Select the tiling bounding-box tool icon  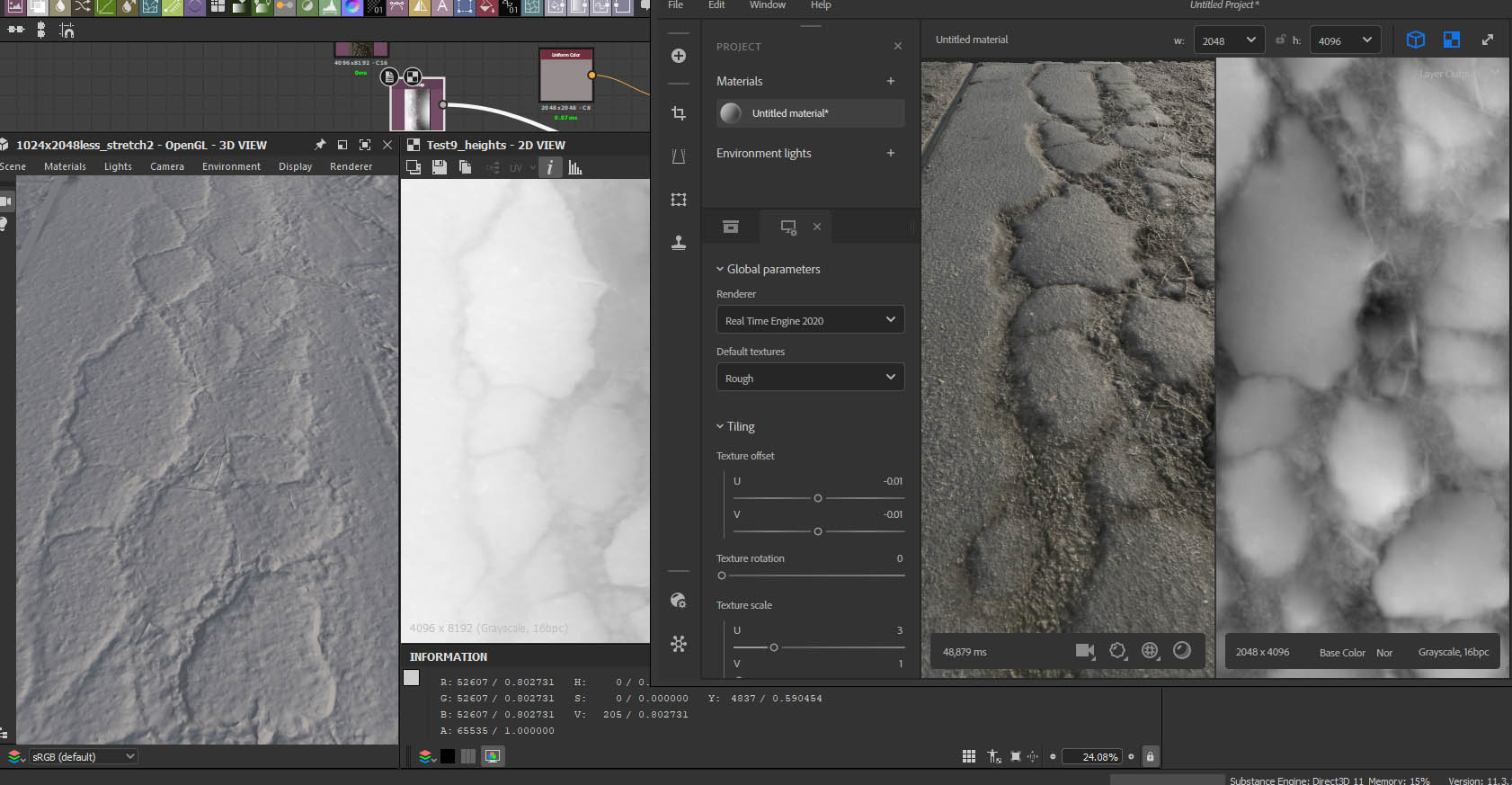pyautogui.click(x=679, y=200)
